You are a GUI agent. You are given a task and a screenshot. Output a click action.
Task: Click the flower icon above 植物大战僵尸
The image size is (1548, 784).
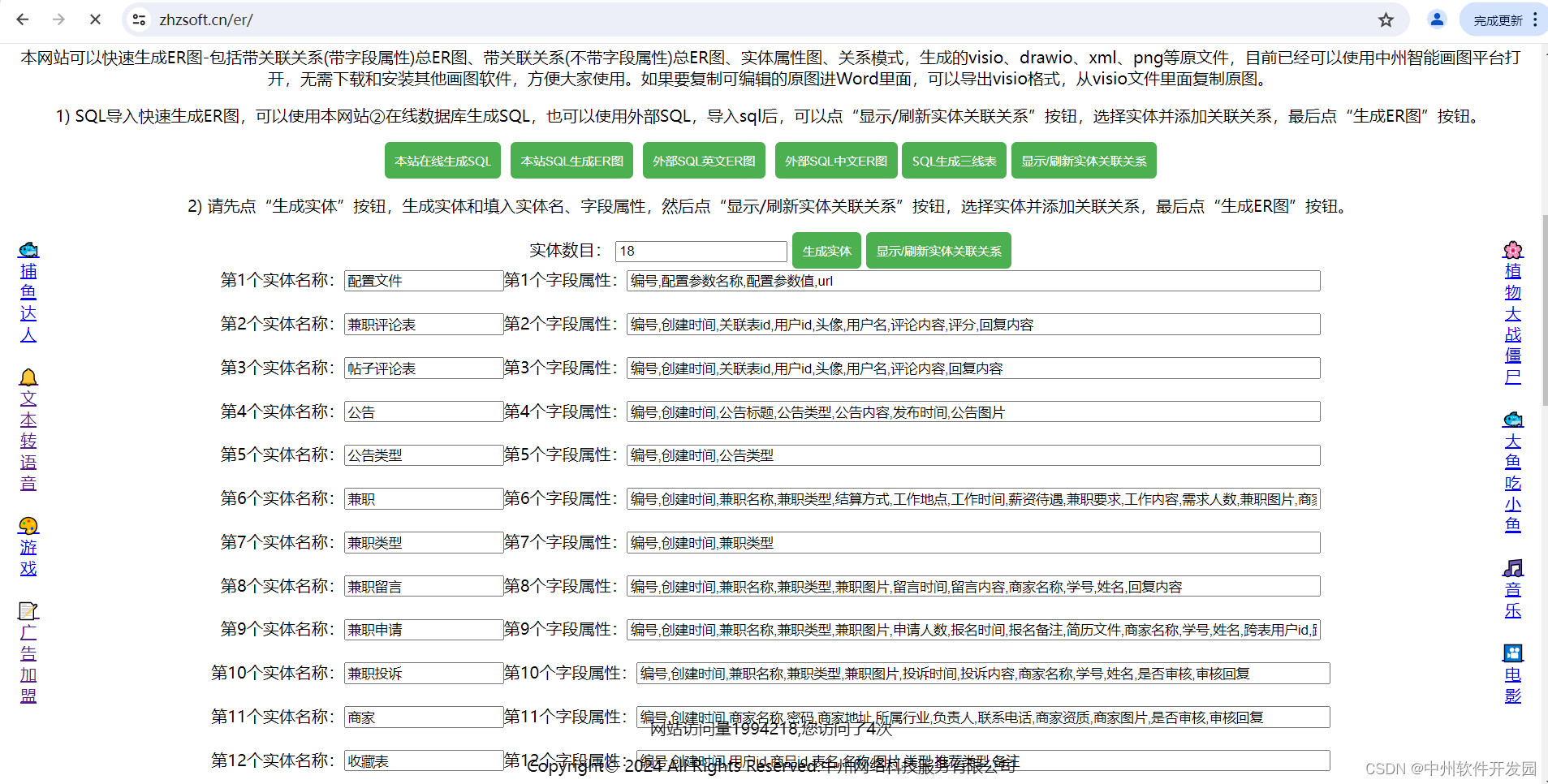[x=1513, y=249]
